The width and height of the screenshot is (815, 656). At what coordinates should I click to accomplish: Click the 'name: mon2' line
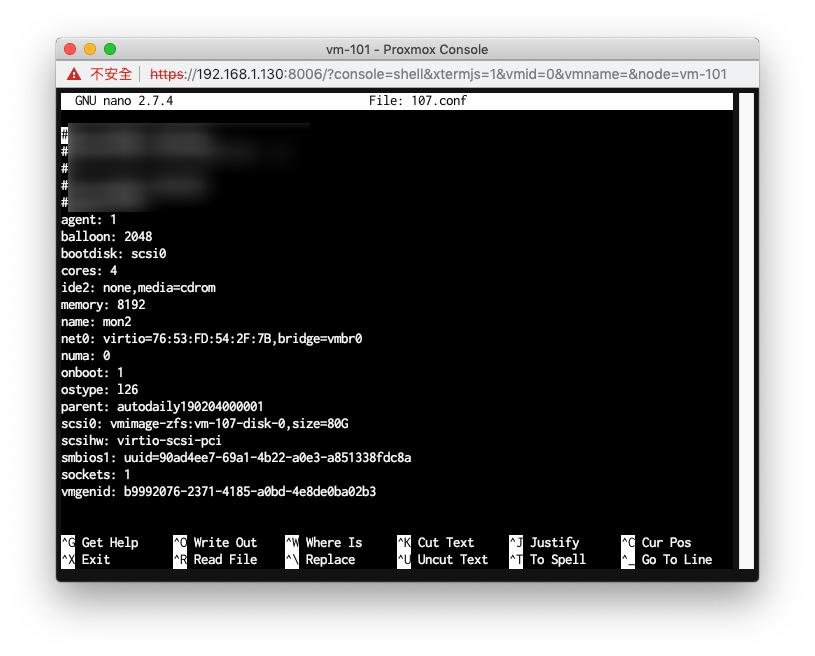[96, 322]
